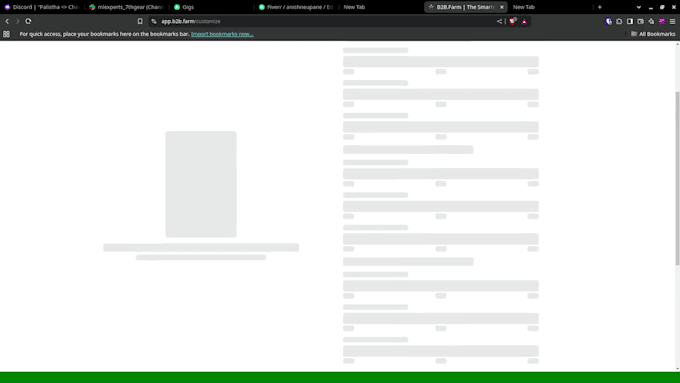680x383 pixels.
Task: Restore the browser window size
Action: tap(662, 7)
